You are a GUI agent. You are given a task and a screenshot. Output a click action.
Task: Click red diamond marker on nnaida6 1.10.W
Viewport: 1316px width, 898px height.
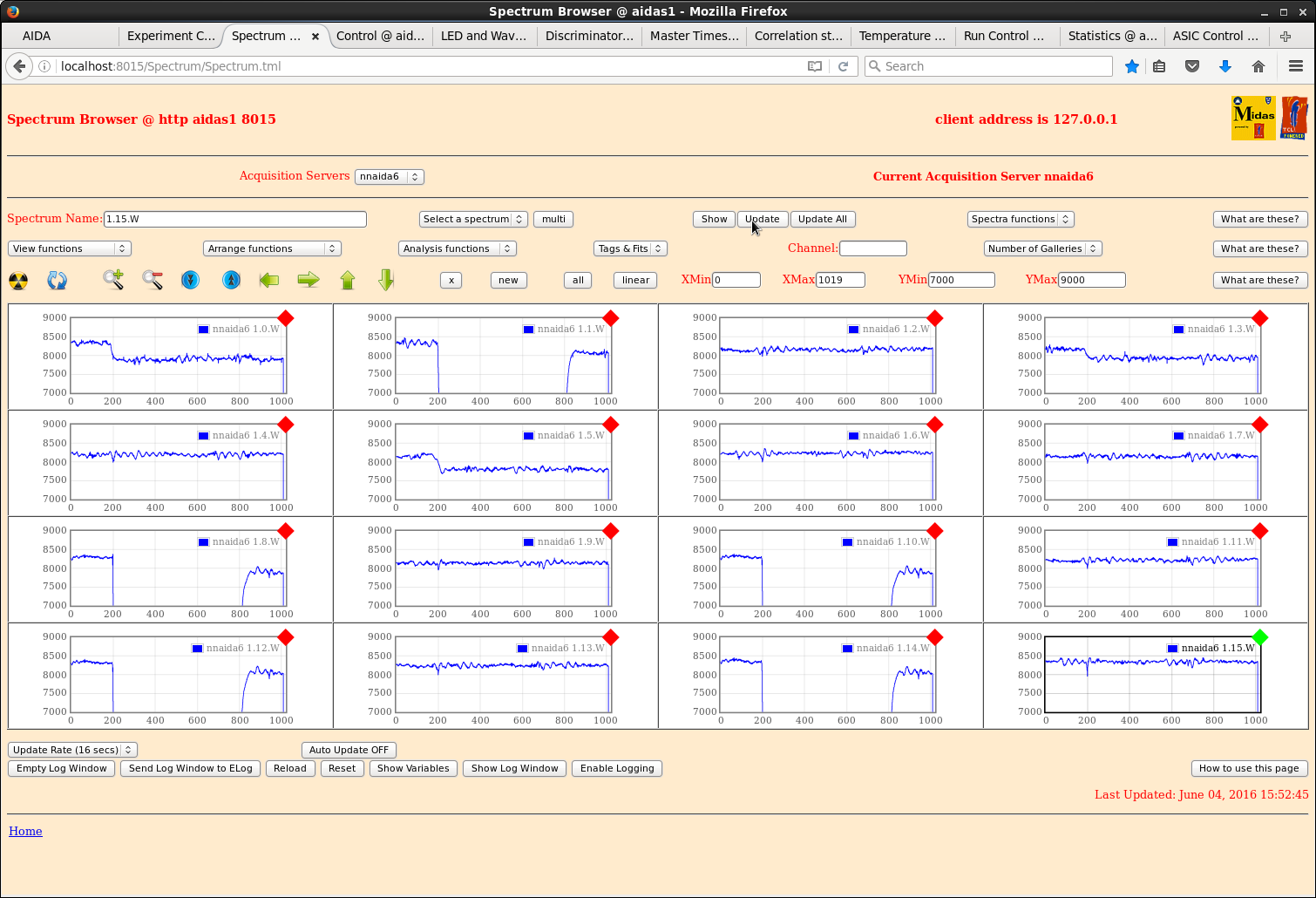[935, 531]
